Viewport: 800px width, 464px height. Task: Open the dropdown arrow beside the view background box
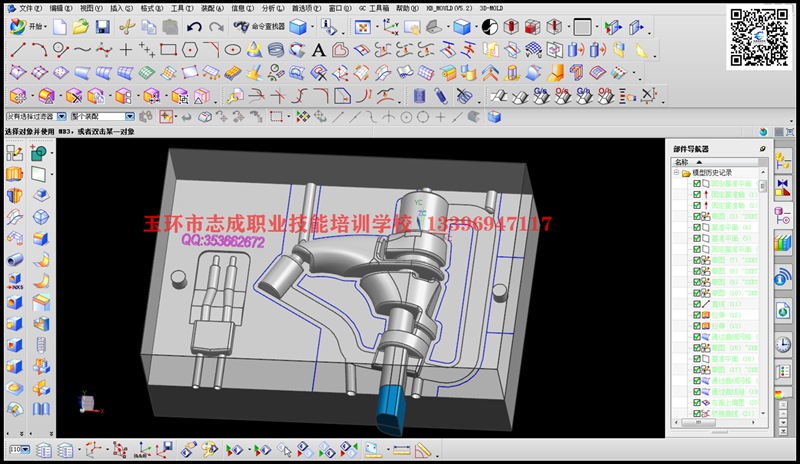coord(595,28)
